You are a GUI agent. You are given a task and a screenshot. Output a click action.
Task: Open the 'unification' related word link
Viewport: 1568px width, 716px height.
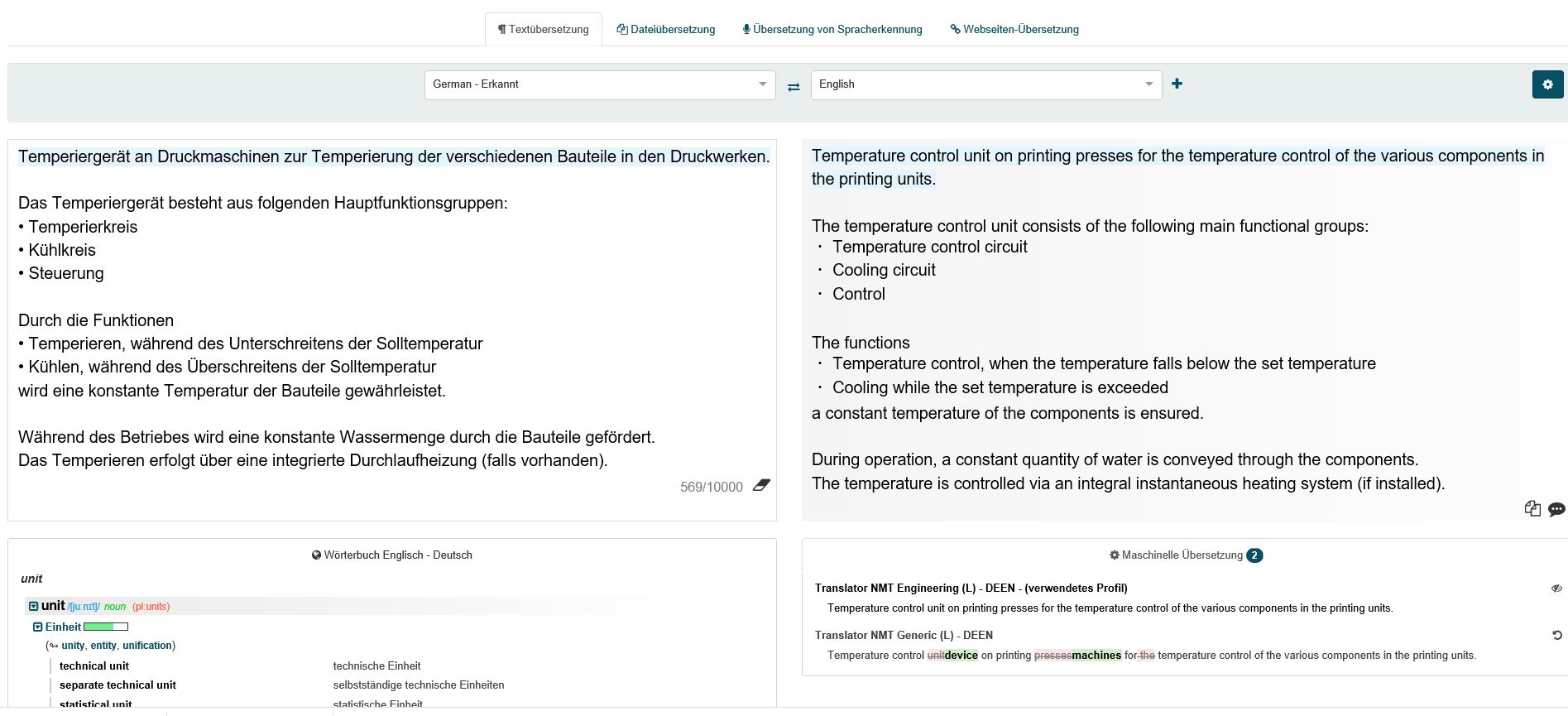point(147,646)
